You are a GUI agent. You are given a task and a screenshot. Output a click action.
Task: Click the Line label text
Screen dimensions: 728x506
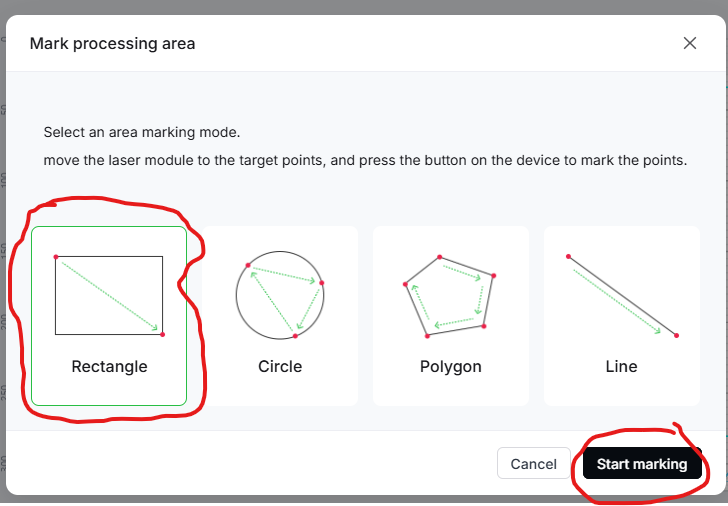click(621, 367)
